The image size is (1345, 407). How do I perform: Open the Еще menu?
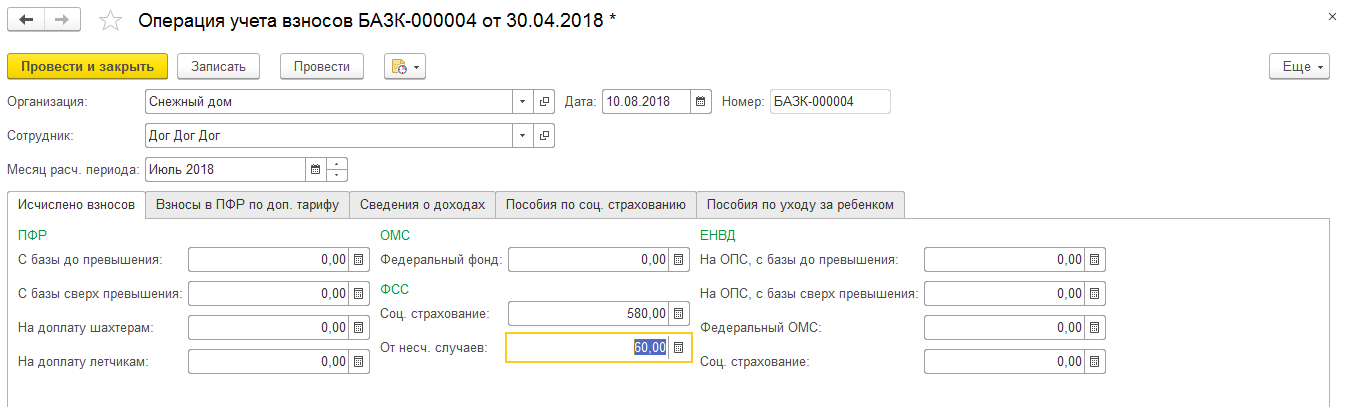pos(1299,66)
